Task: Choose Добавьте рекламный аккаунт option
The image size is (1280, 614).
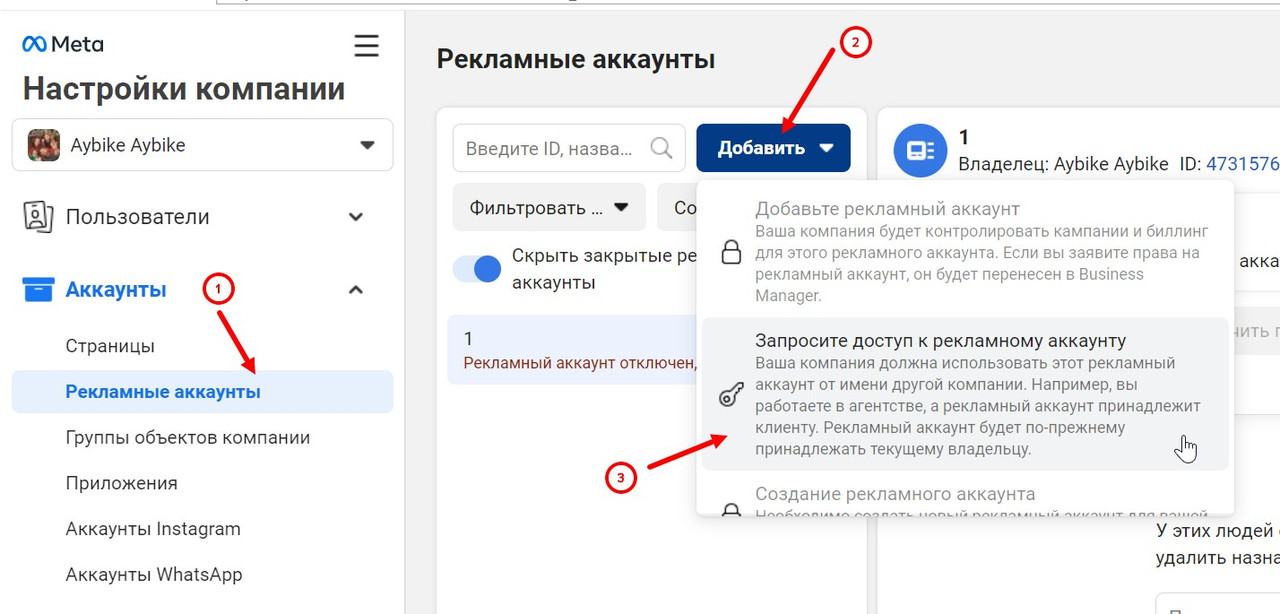Action: tap(967, 251)
